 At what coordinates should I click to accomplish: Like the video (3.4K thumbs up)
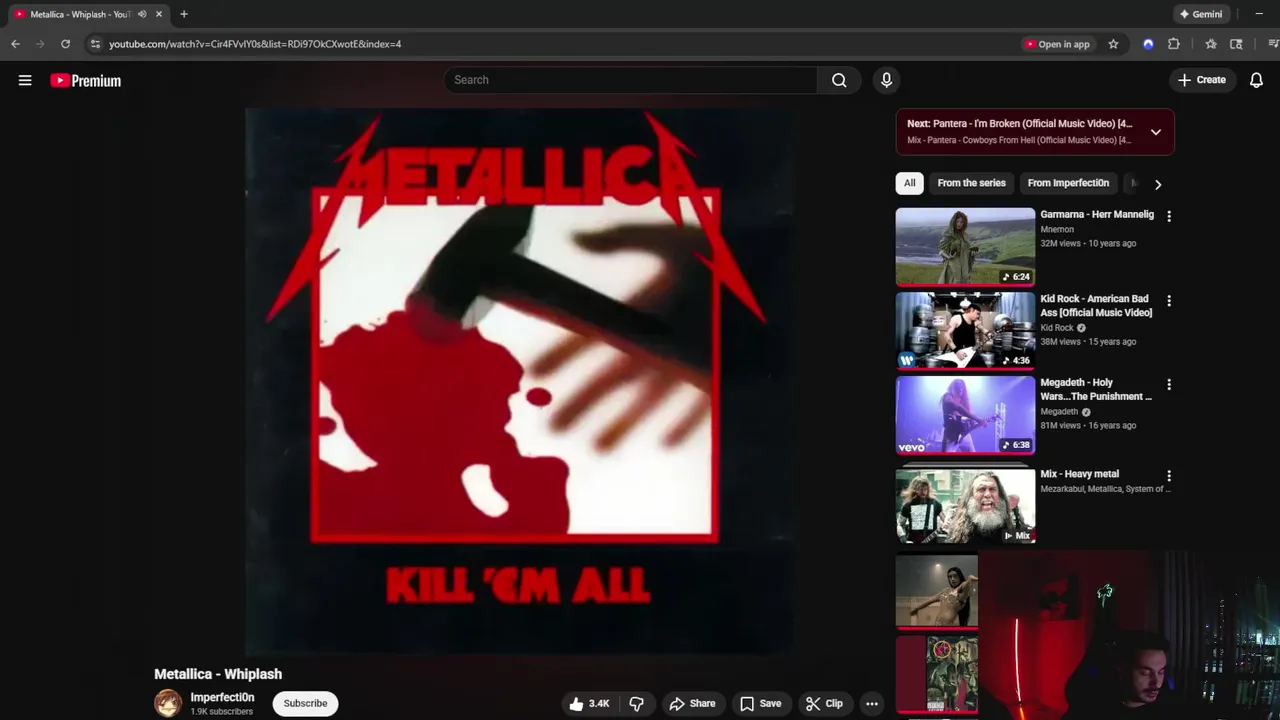[590, 703]
